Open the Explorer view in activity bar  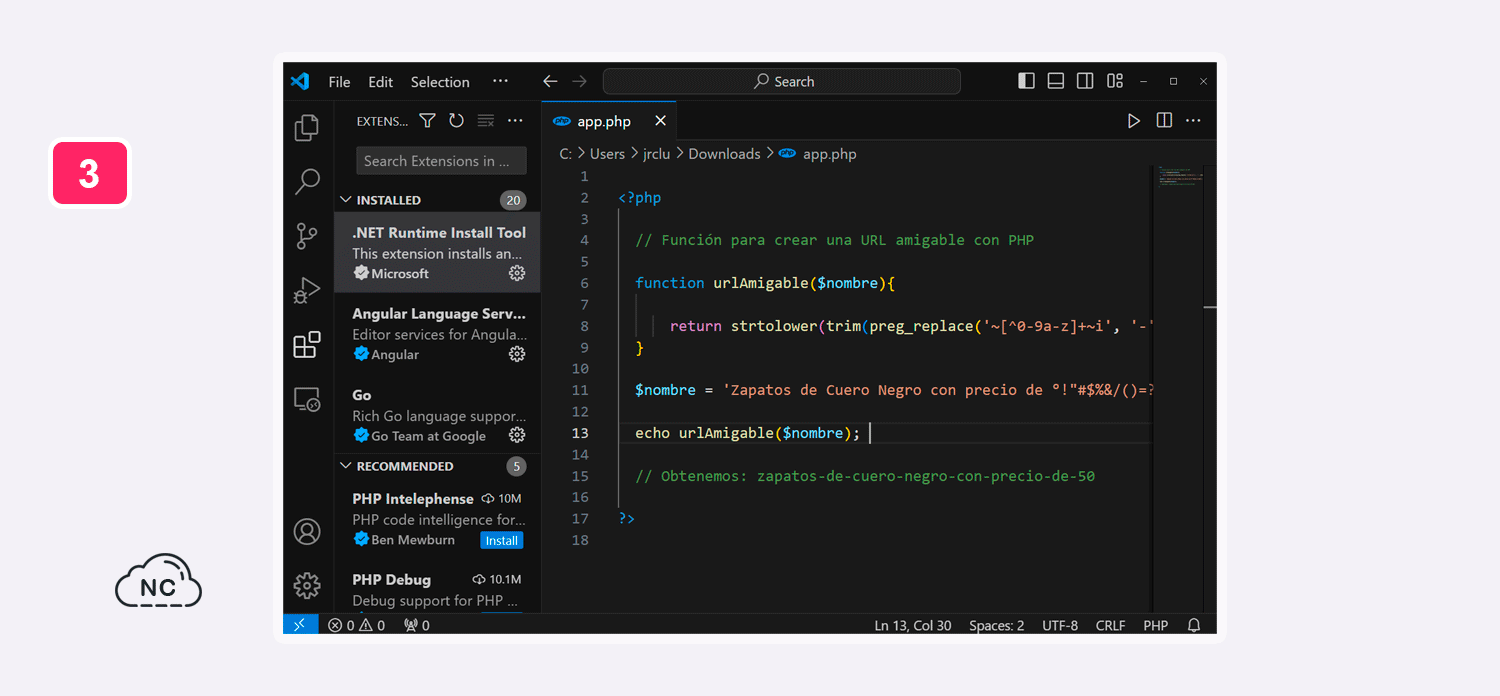point(307,128)
